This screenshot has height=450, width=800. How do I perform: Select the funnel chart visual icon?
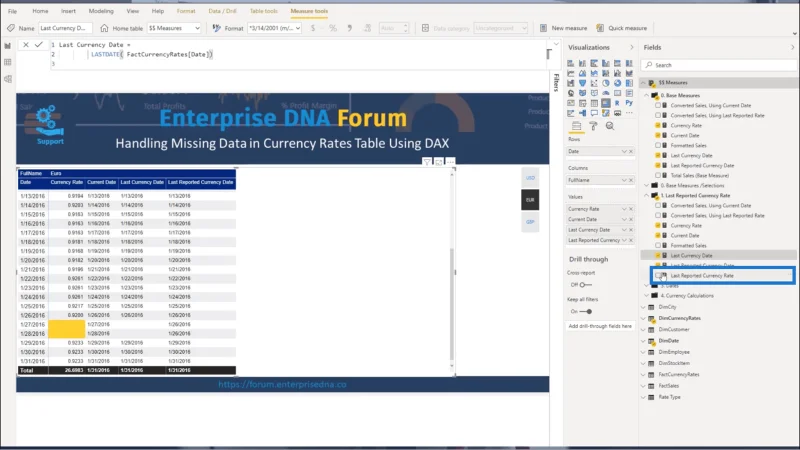tap(582, 83)
